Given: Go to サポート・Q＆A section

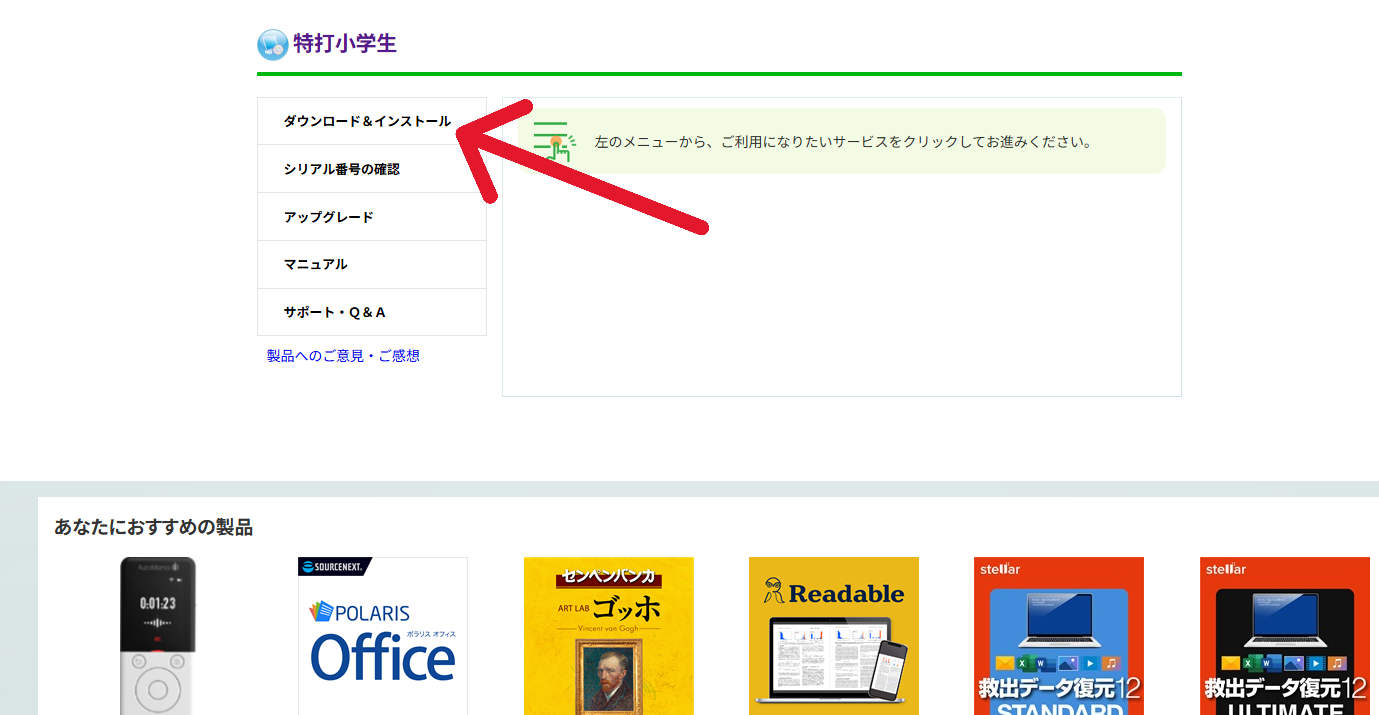Looking at the screenshot, I should click(x=334, y=312).
